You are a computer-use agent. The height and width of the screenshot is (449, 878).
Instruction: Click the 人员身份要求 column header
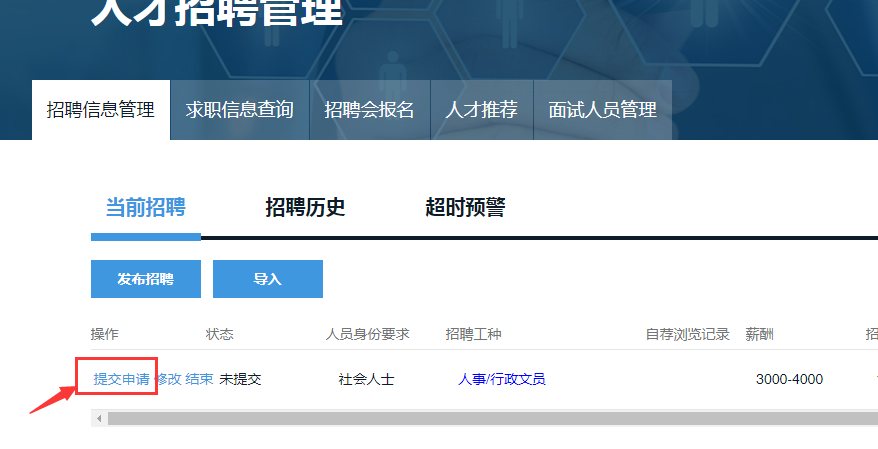[367, 334]
